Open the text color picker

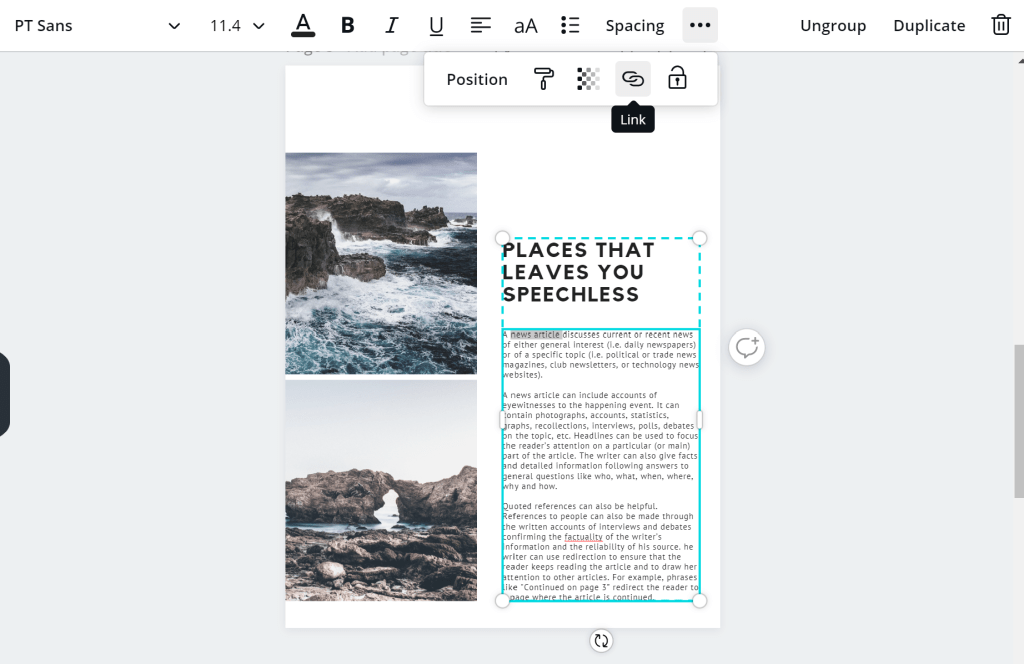point(303,25)
